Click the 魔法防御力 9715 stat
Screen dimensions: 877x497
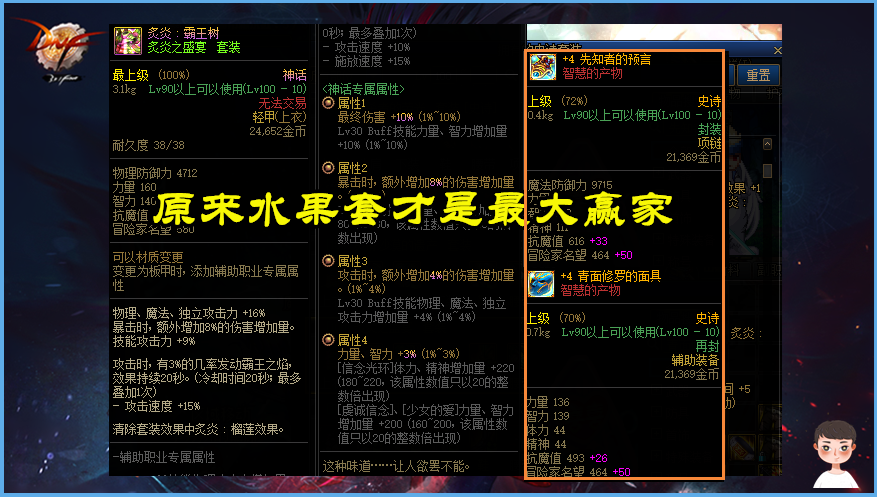[x=570, y=185]
